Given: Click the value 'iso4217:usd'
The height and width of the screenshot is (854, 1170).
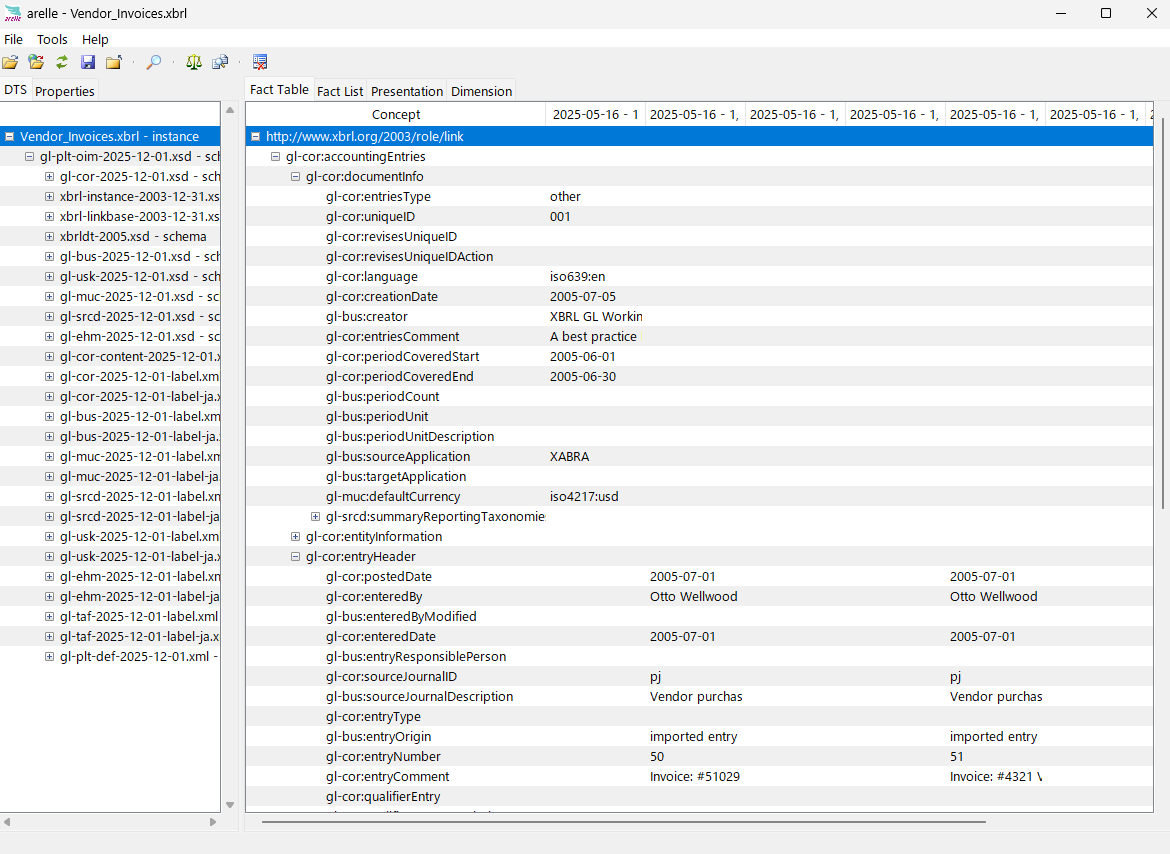Looking at the screenshot, I should click(584, 497).
